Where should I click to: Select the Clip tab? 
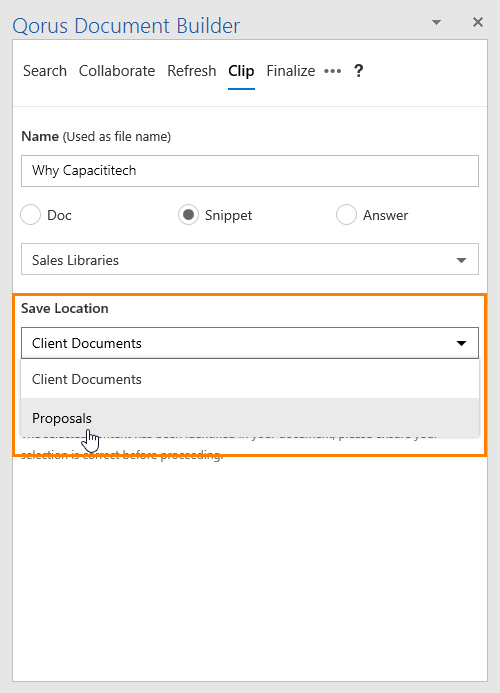[241, 71]
